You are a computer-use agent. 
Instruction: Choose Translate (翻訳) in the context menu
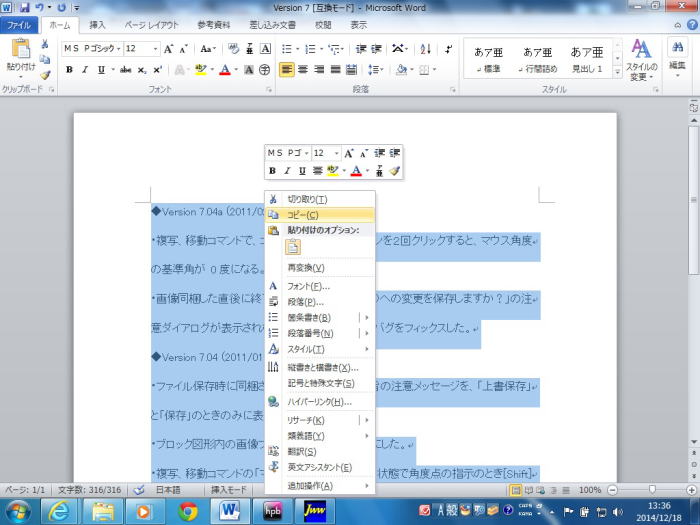320,452
